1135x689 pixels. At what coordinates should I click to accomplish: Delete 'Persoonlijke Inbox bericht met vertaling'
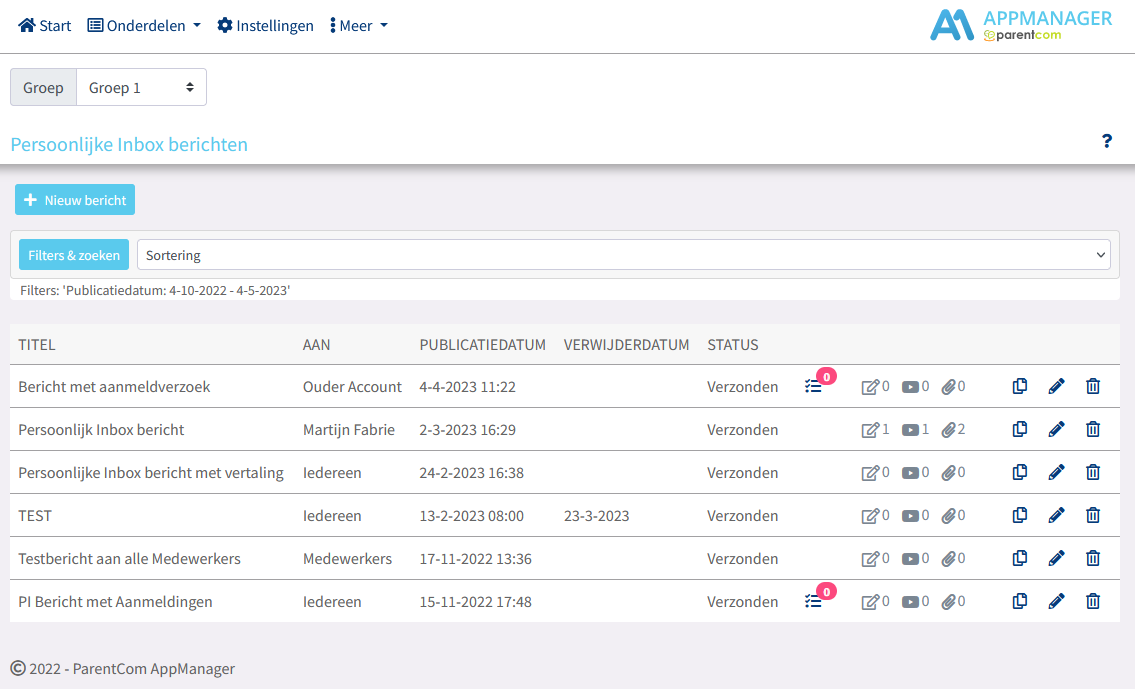[x=1093, y=473]
